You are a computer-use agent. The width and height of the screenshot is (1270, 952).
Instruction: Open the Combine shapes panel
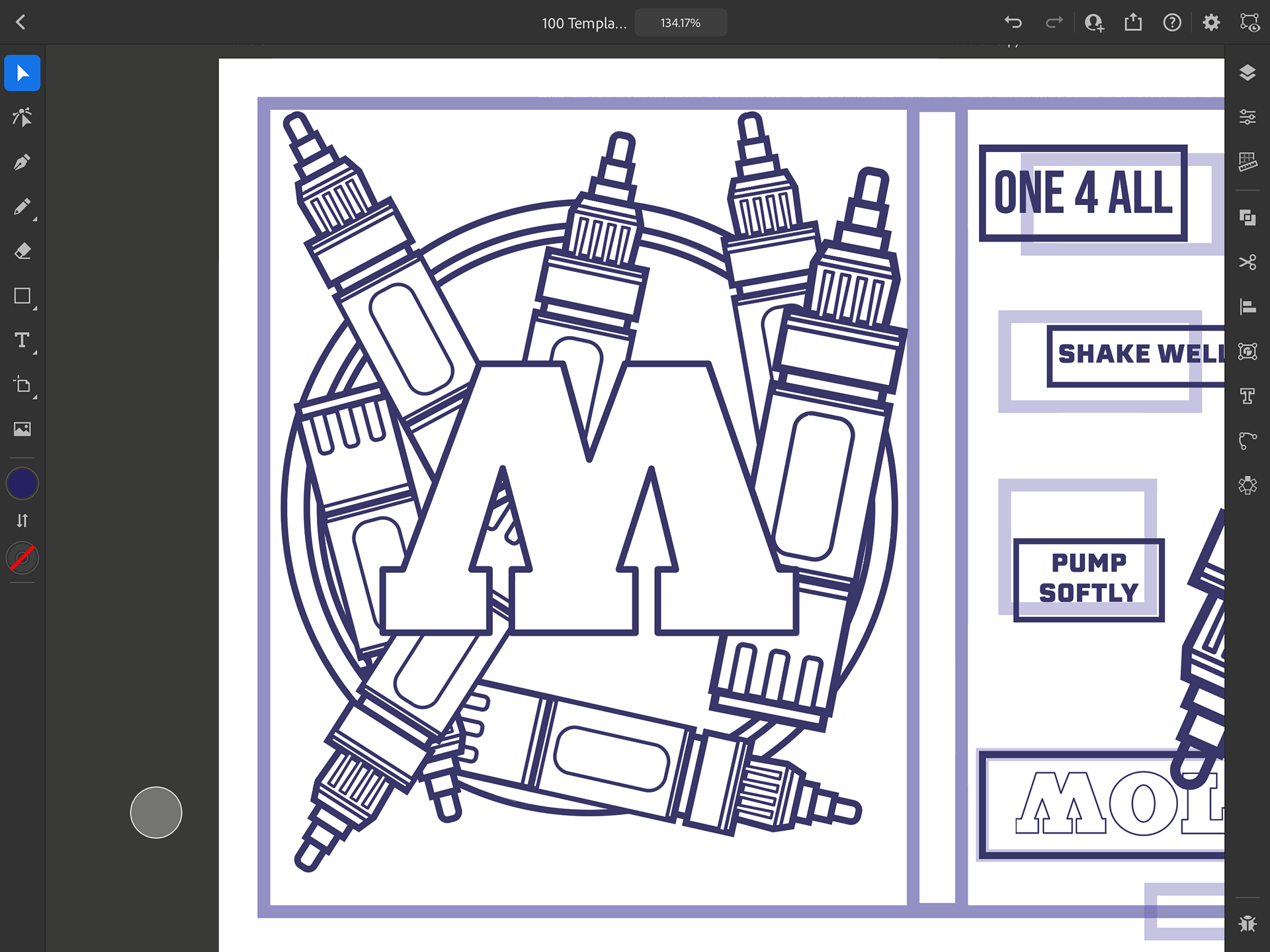[x=1248, y=218]
